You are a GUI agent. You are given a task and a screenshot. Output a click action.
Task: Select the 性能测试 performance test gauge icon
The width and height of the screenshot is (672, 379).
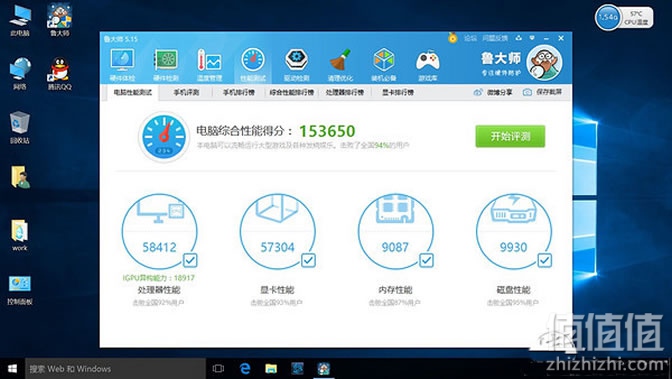click(x=253, y=65)
